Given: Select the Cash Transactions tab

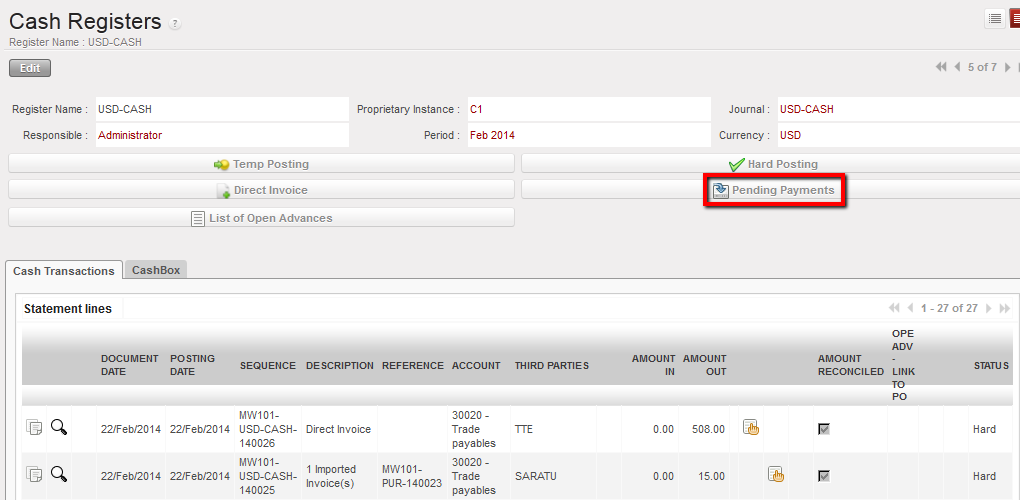Looking at the screenshot, I should click(64, 270).
